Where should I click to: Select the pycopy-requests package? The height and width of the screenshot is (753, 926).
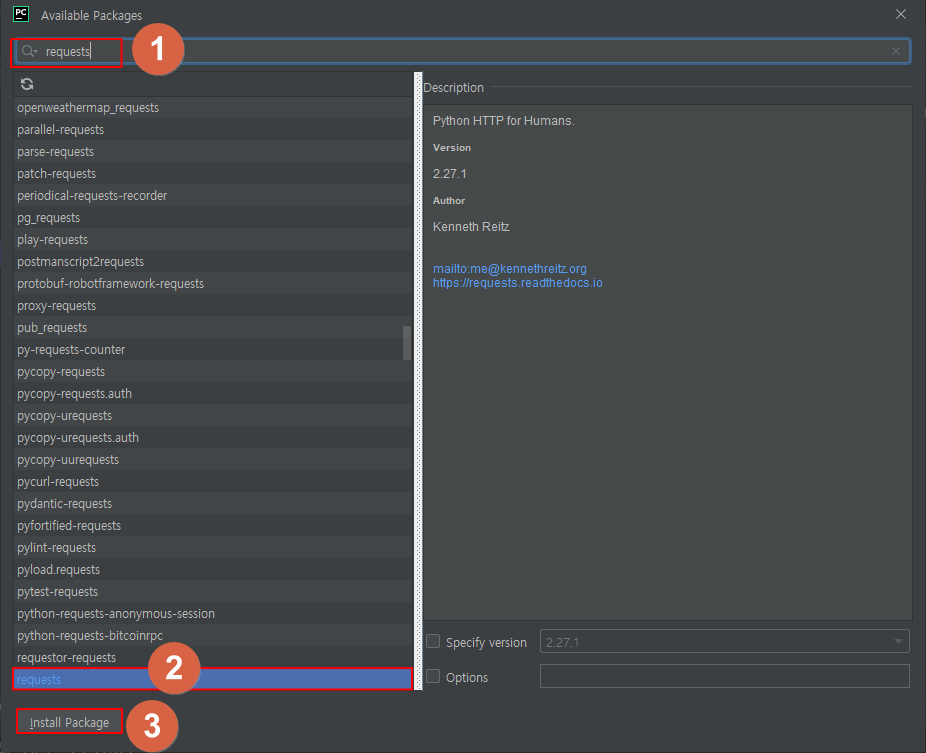[x=213, y=371]
